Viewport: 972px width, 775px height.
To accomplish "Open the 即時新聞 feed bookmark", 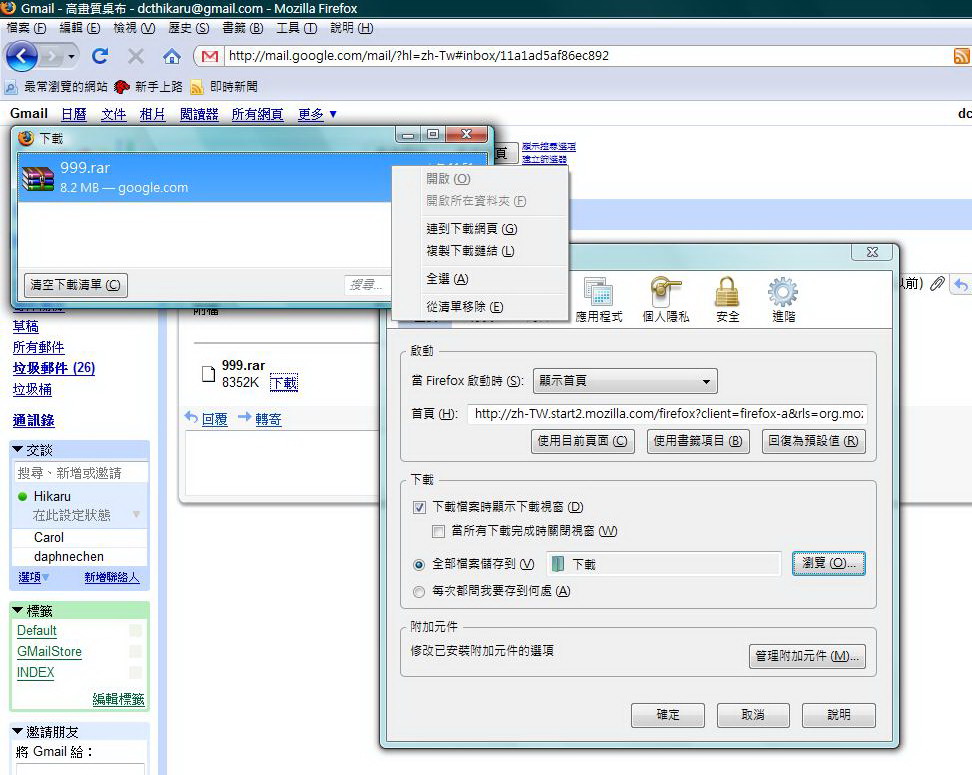I will coord(224,87).
